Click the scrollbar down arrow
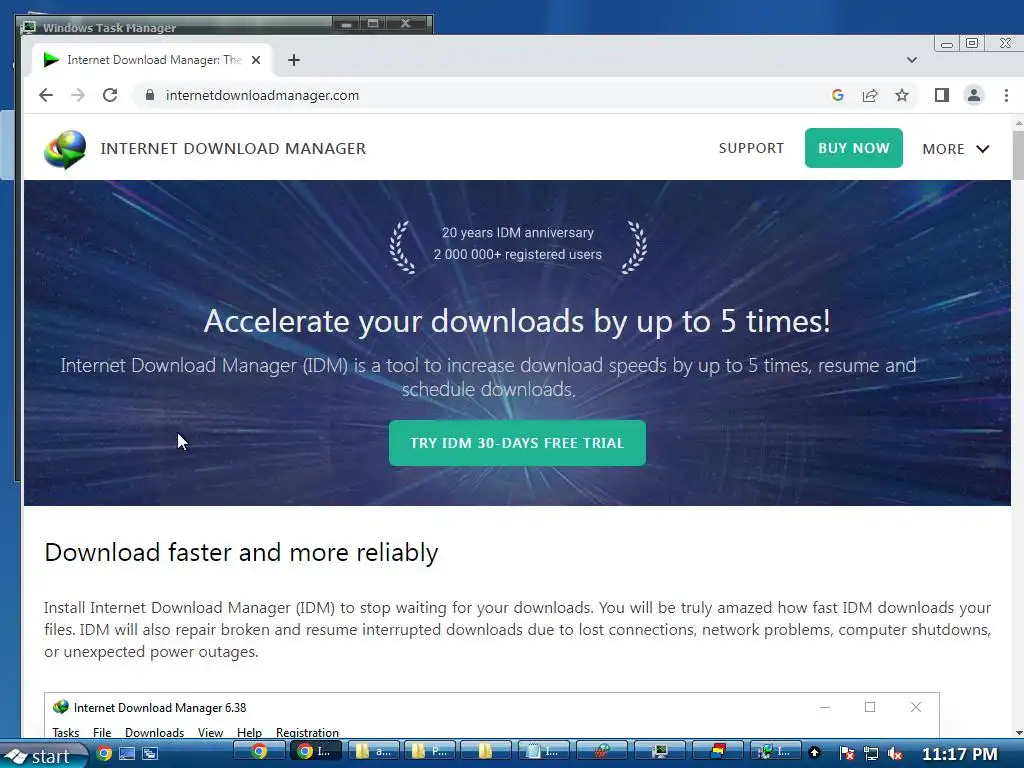The image size is (1024, 768). pos(1018,733)
